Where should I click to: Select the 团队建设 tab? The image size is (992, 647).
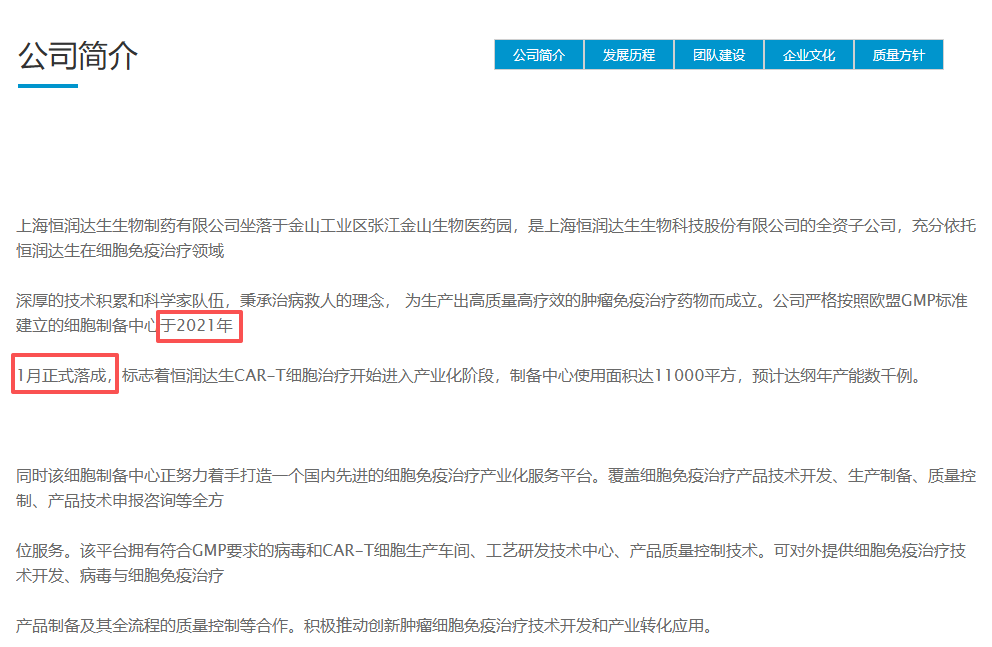pyautogui.click(x=719, y=55)
